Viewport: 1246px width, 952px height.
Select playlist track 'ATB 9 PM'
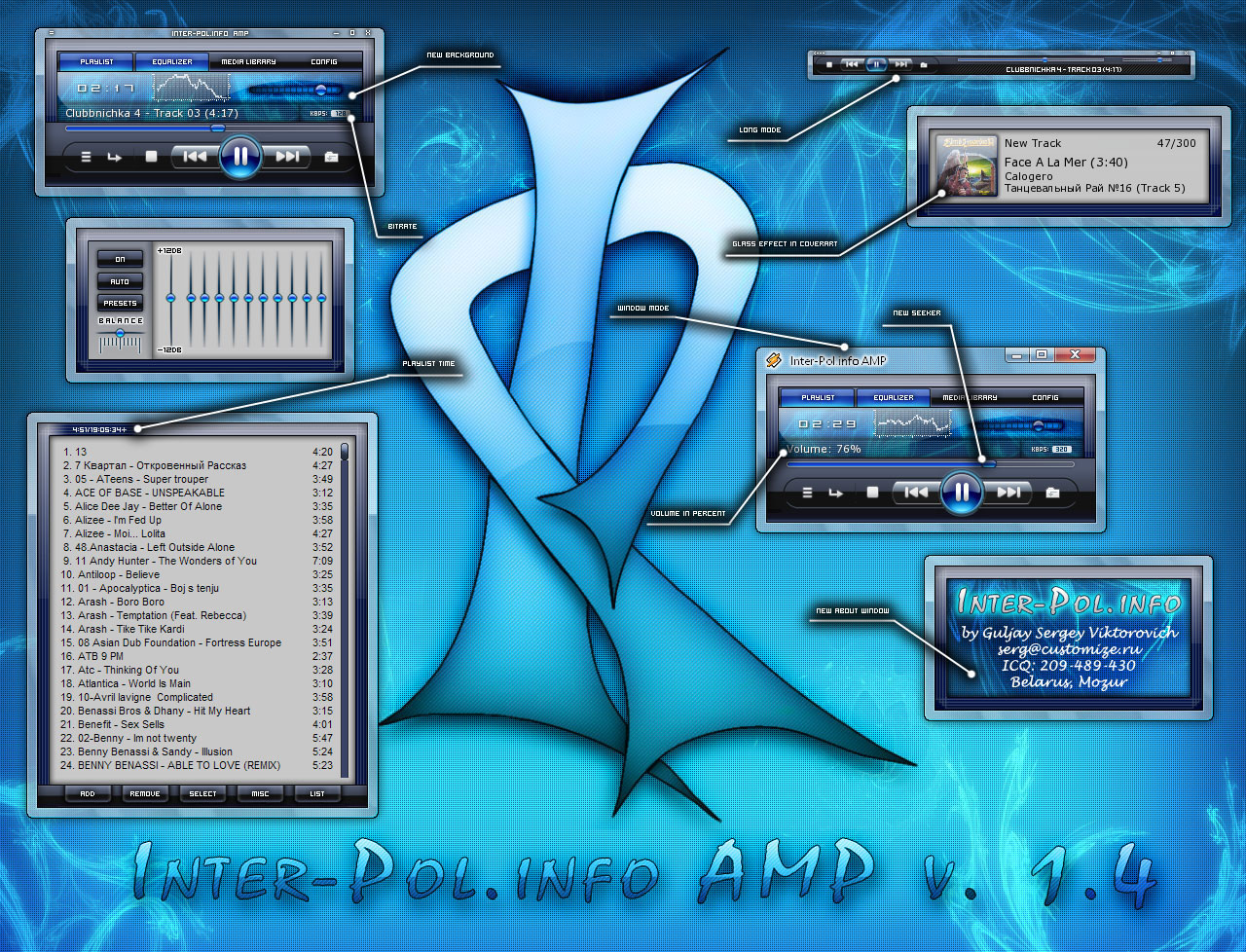(198, 656)
